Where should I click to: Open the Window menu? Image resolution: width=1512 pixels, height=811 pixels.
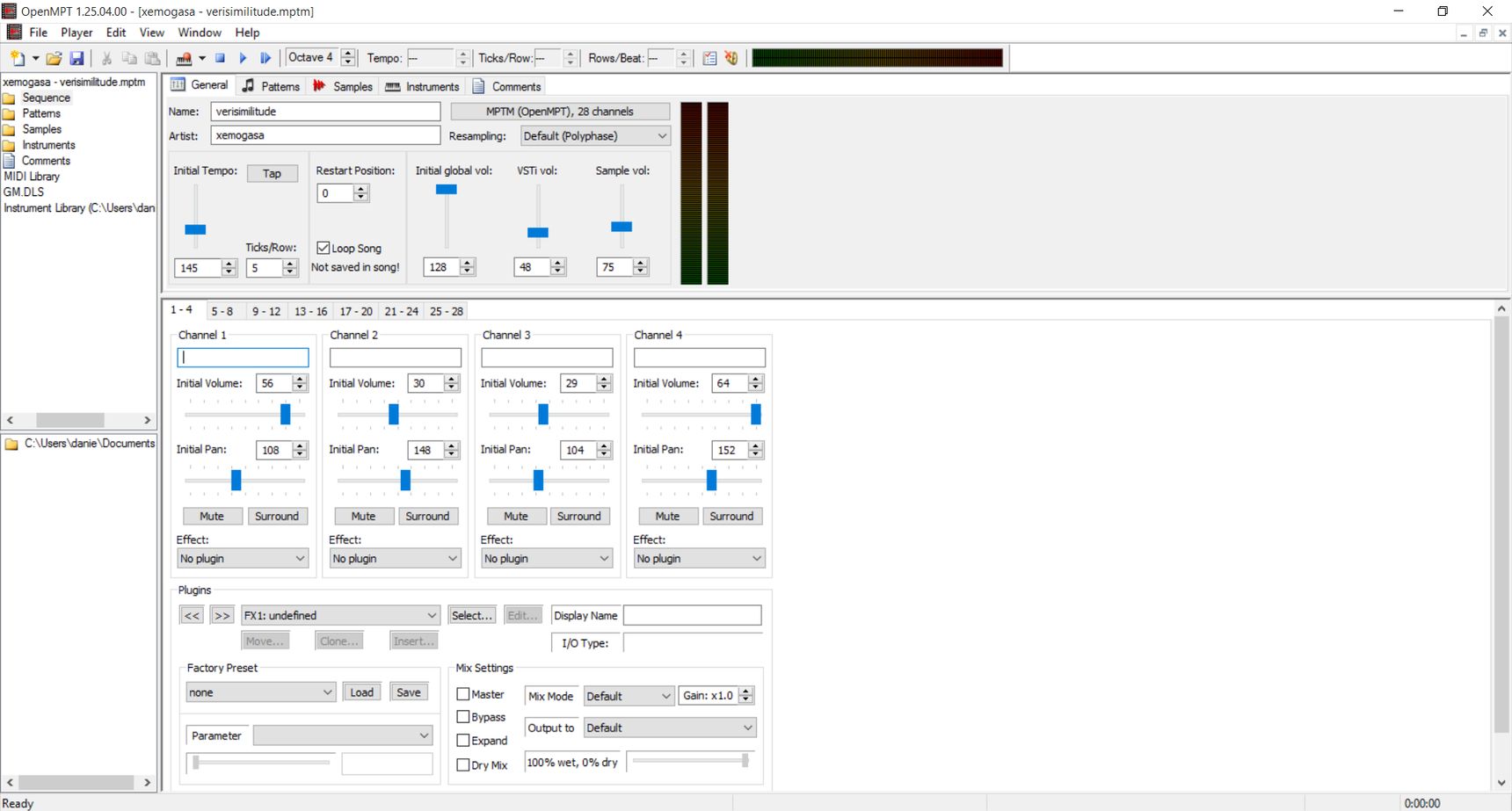click(x=200, y=33)
